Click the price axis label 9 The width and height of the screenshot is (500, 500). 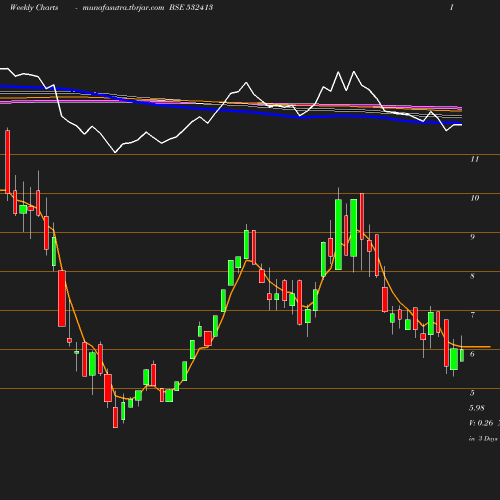[472, 237]
